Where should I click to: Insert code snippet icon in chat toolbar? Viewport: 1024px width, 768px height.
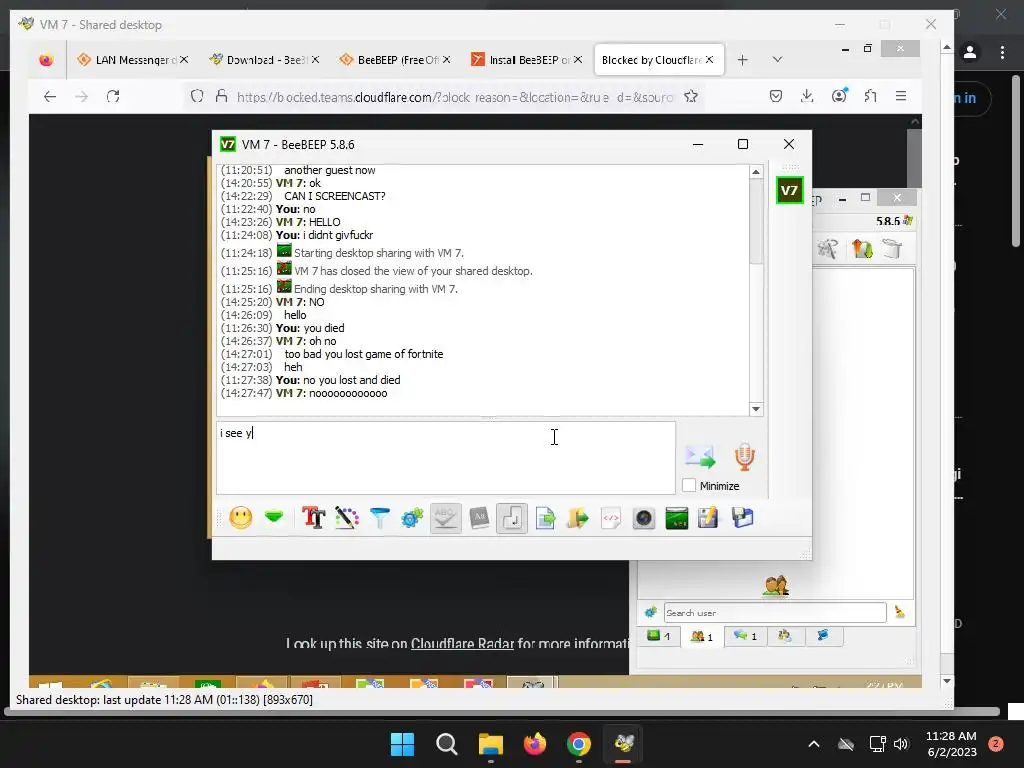coord(611,518)
